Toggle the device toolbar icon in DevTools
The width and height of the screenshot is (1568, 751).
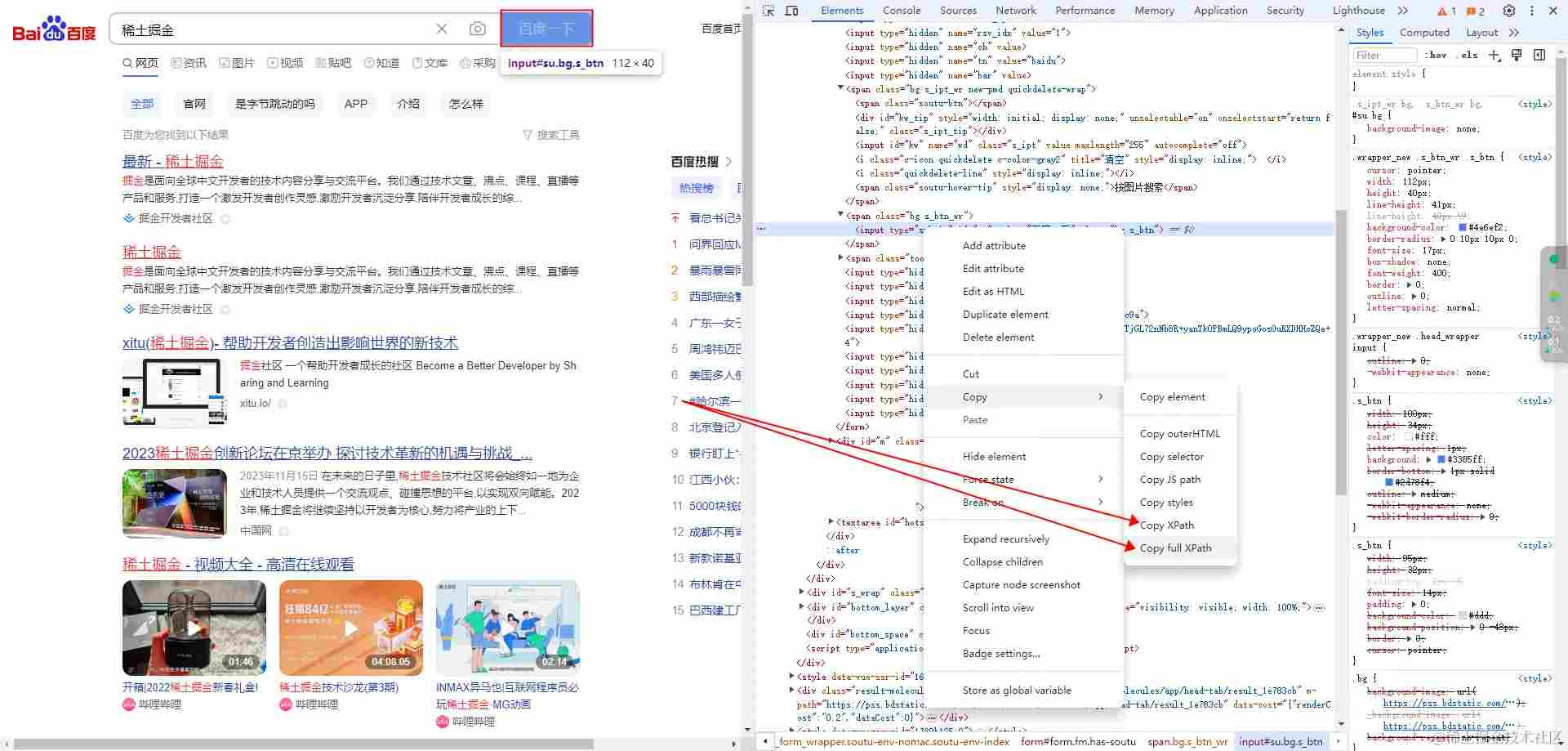pyautogui.click(x=791, y=11)
